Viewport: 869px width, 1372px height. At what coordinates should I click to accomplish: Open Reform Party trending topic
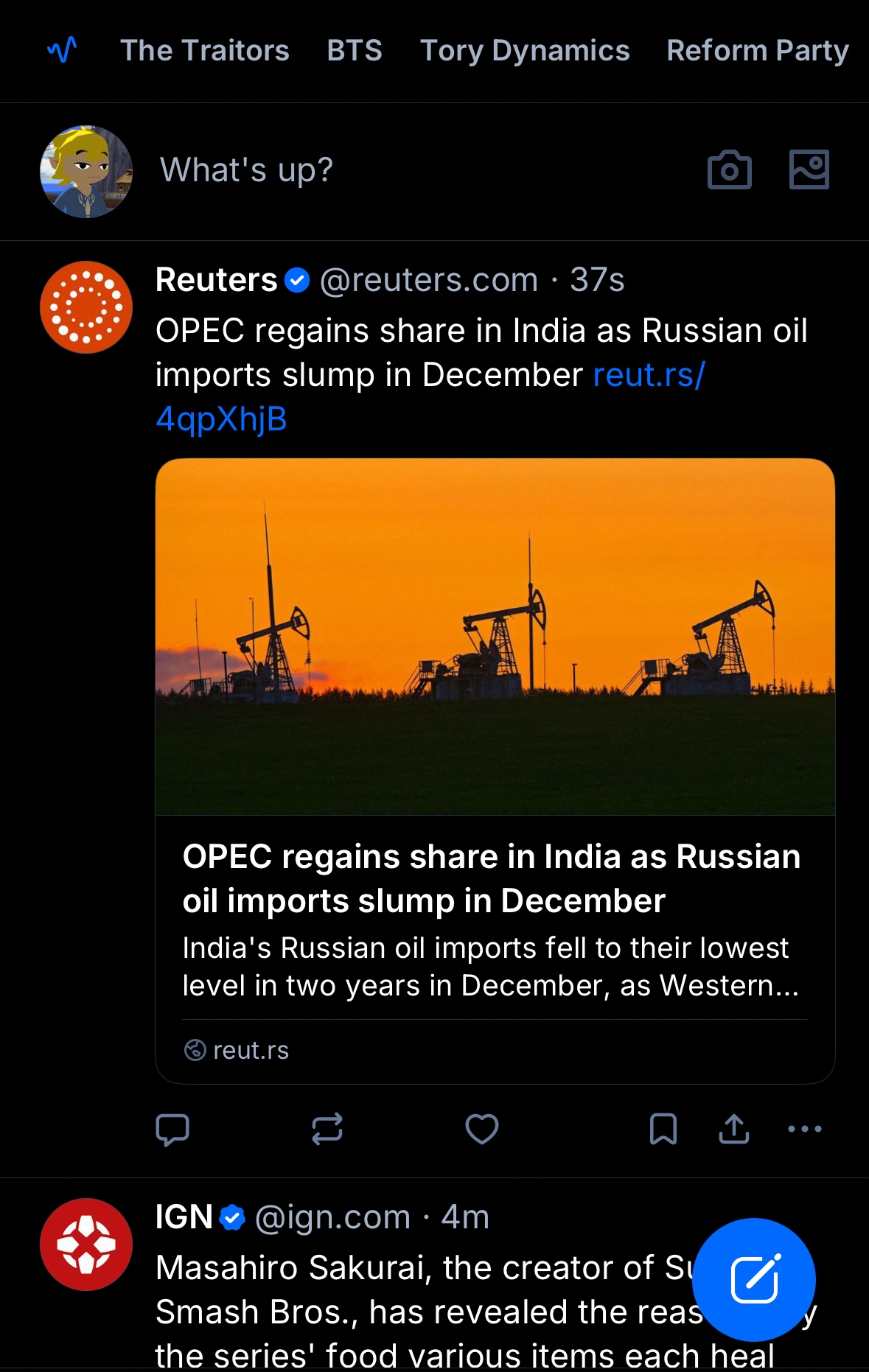[758, 50]
